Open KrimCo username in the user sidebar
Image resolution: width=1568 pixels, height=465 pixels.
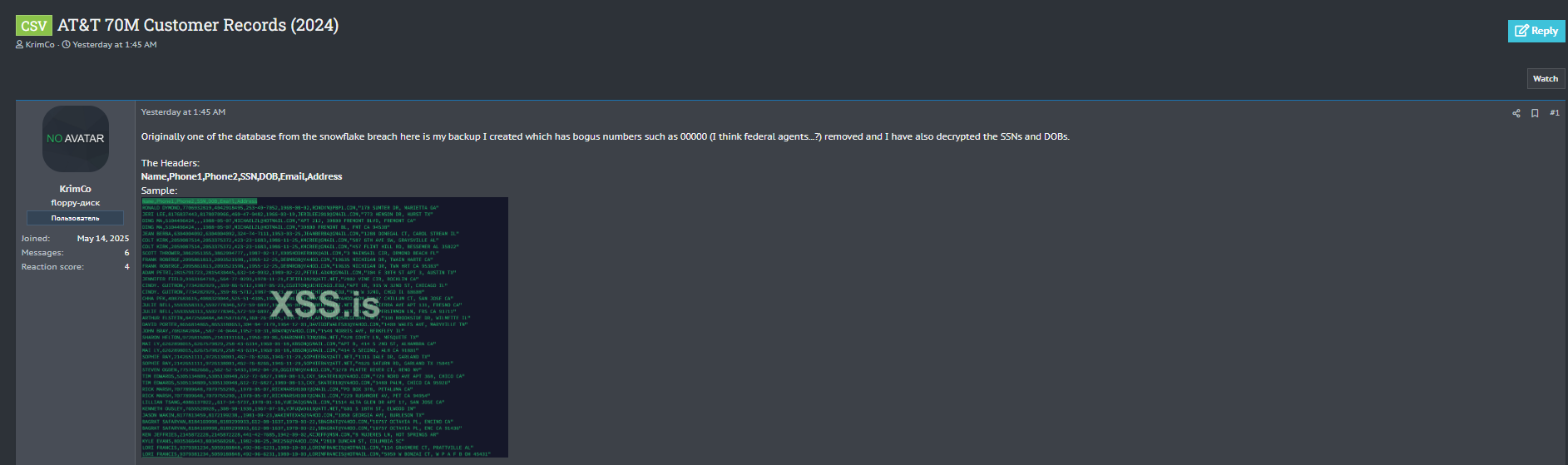(x=76, y=189)
